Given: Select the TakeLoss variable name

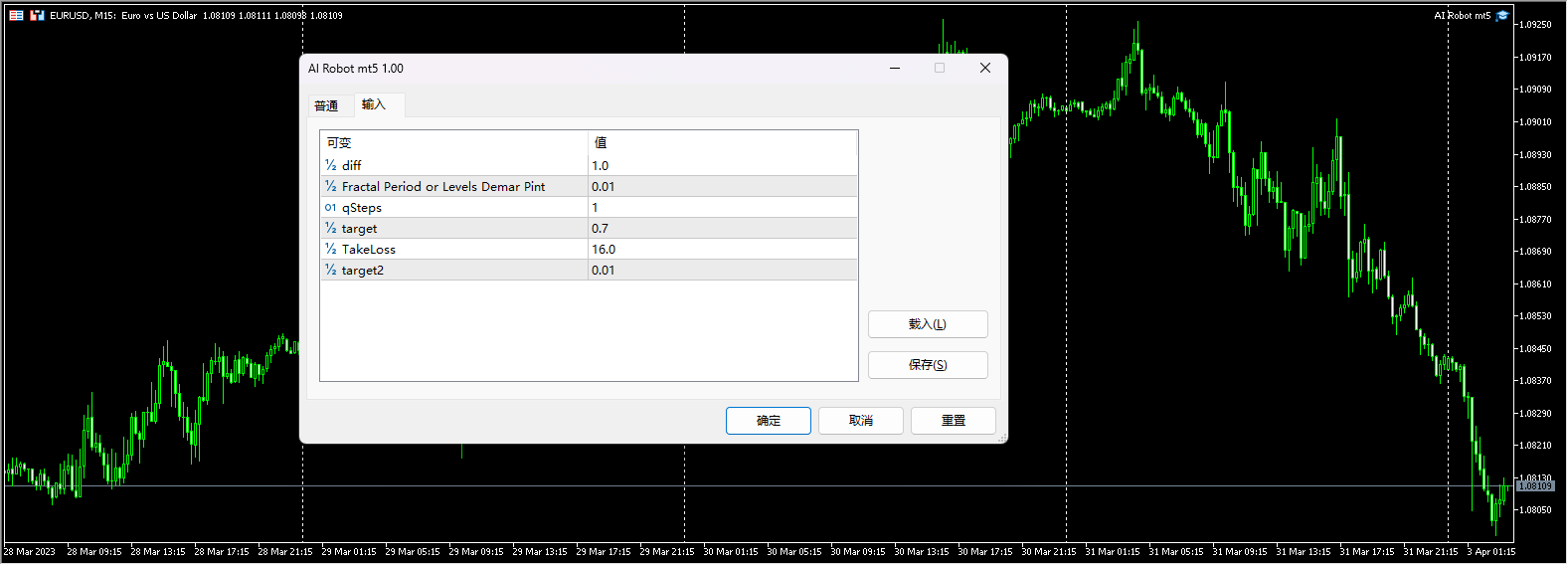Looking at the screenshot, I should coord(369,250).
